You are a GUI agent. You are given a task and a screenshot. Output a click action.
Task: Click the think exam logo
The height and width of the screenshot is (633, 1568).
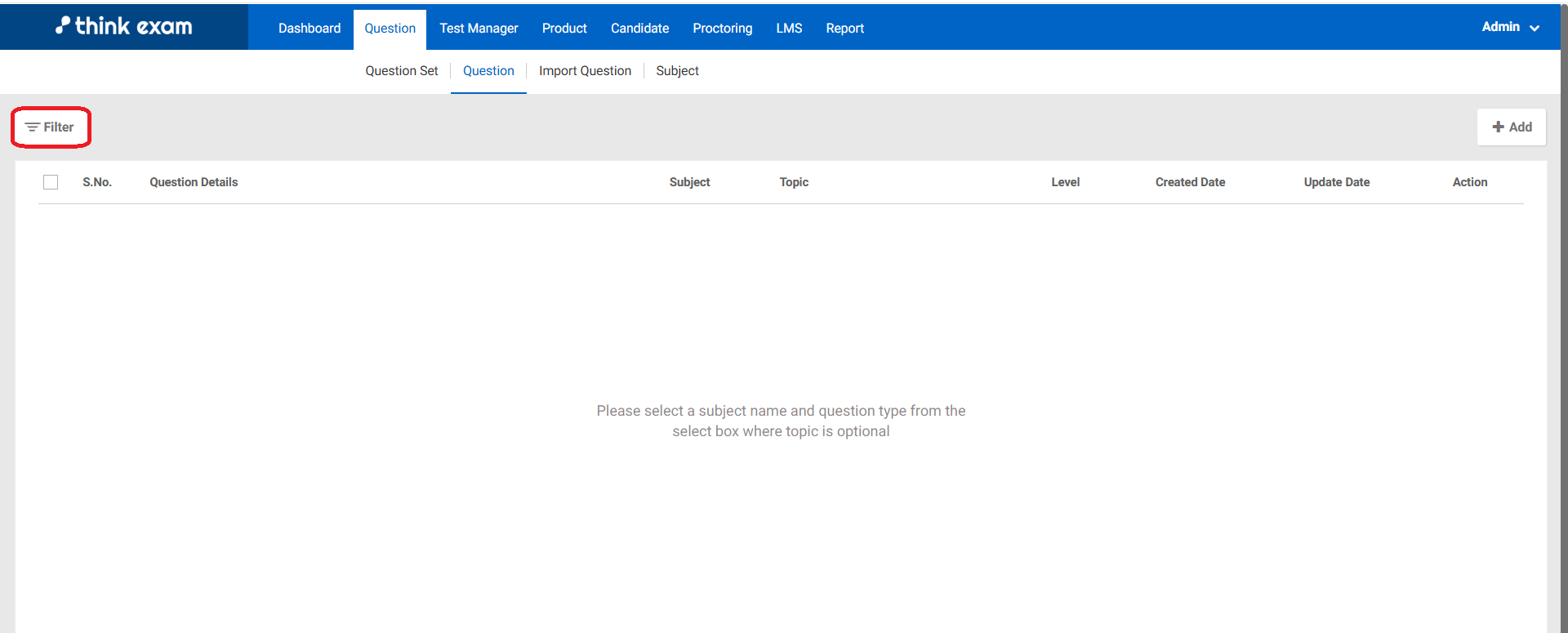pyautogui.click(x=124, y=26)
